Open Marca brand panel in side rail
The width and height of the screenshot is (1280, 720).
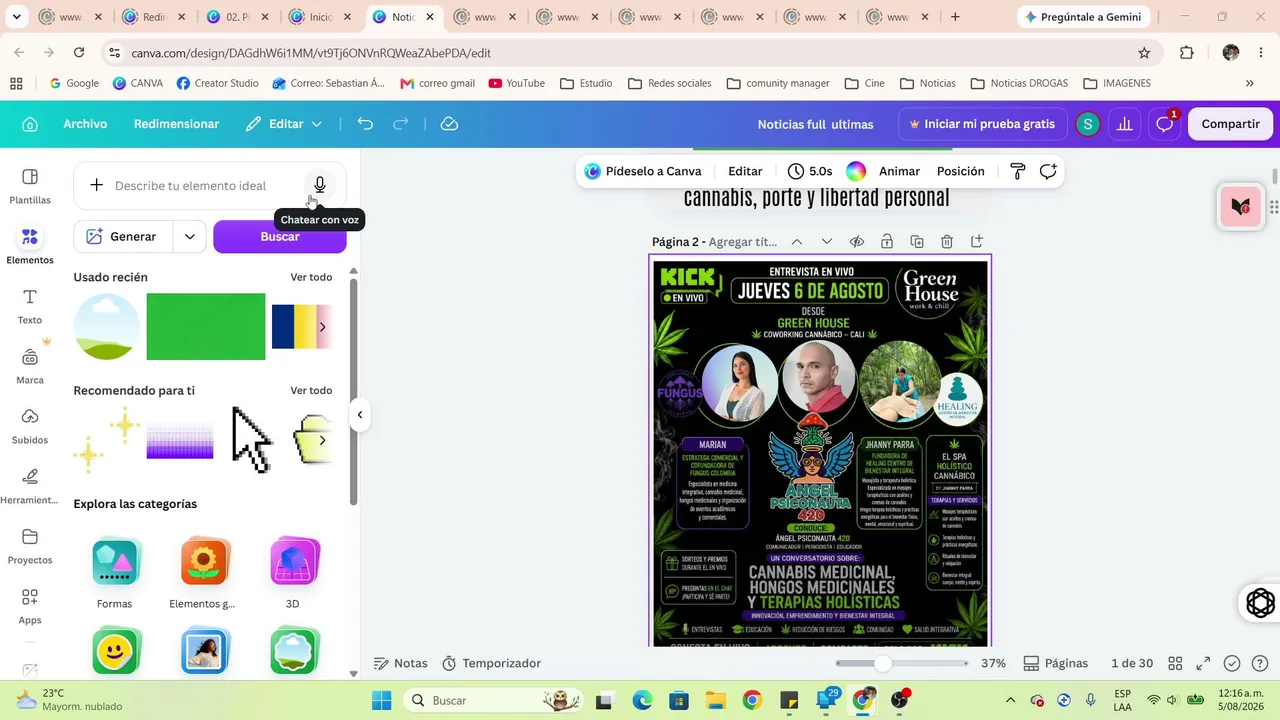point(30,366)
